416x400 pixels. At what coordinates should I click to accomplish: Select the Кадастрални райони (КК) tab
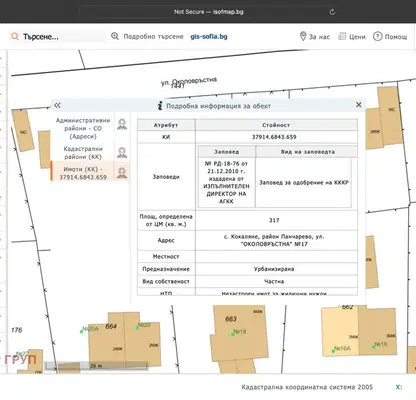(x=83, y=153)
